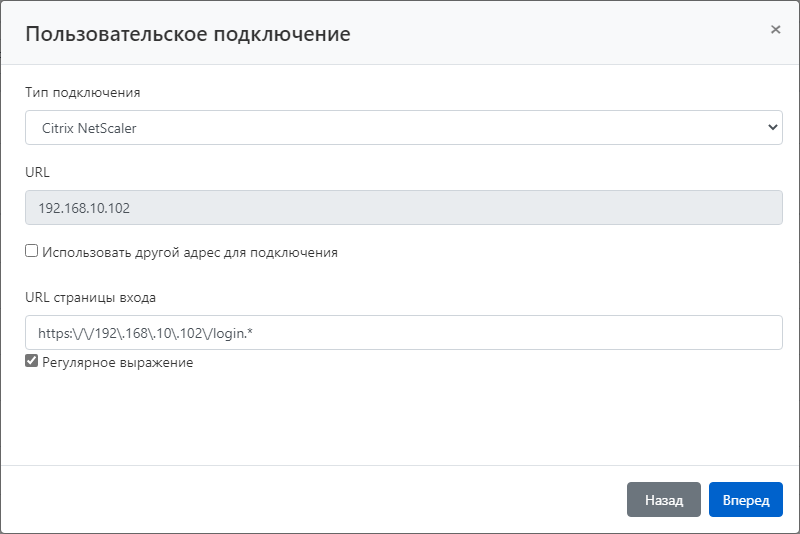800x534 pixels.
Task: Click the Регулярное выражение label text
Action: click(x=117, y=363)
